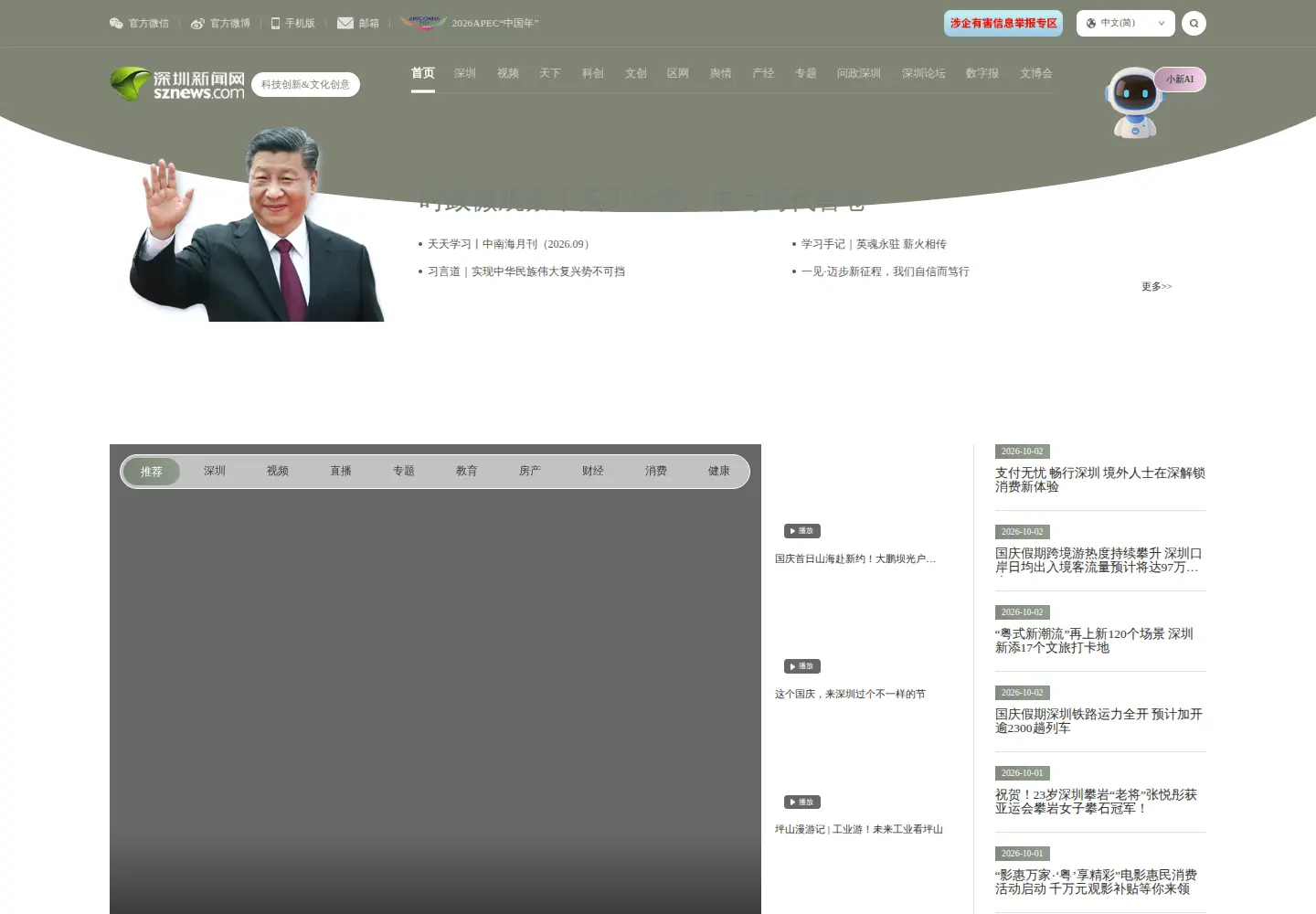This screenshot has width=1316, height=914.
Task: Click the magnifier search icon
Action: (x=1194, y=24)
